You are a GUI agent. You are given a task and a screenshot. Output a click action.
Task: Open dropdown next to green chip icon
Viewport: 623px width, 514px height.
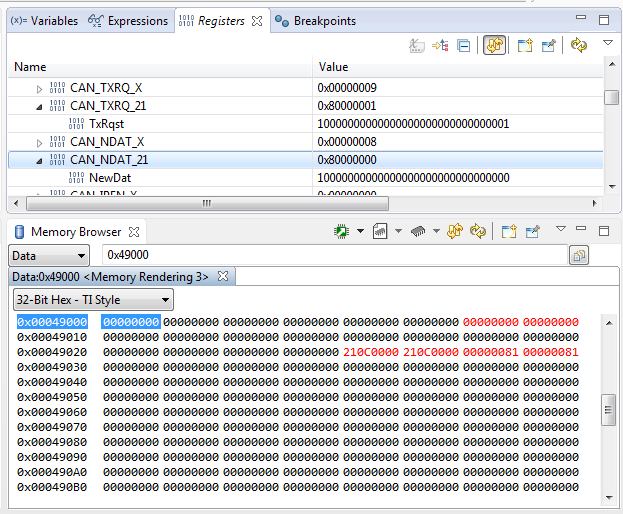[x=360, y=231]
